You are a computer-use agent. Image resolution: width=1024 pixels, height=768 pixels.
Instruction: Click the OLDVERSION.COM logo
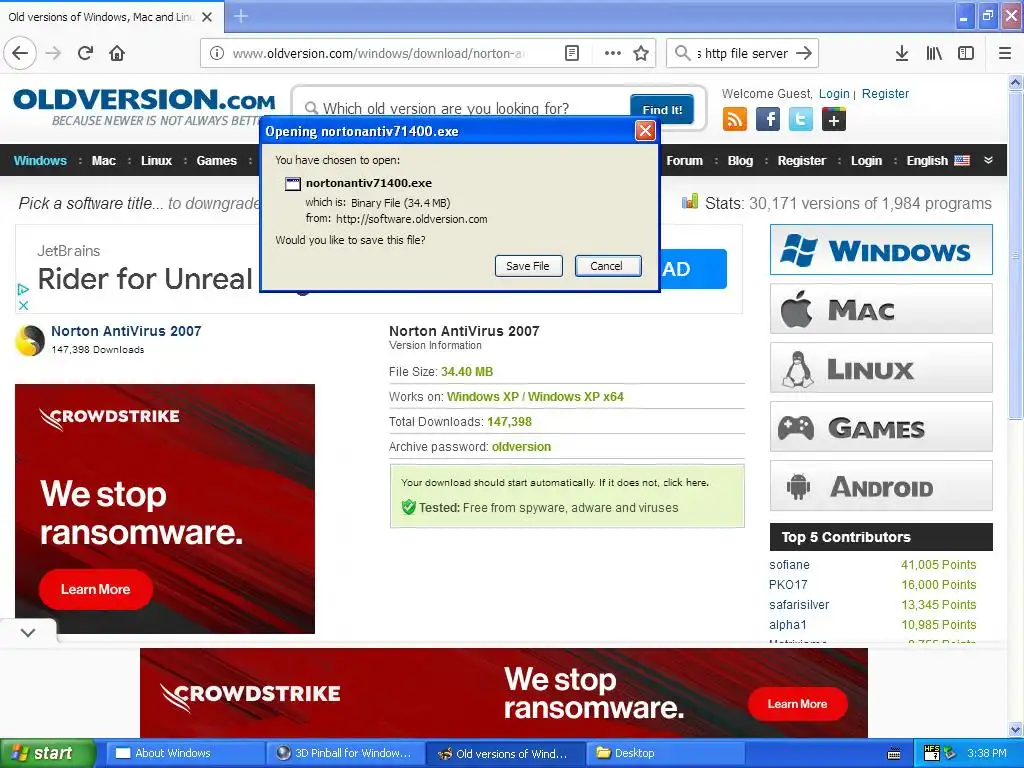coord(144,106)
